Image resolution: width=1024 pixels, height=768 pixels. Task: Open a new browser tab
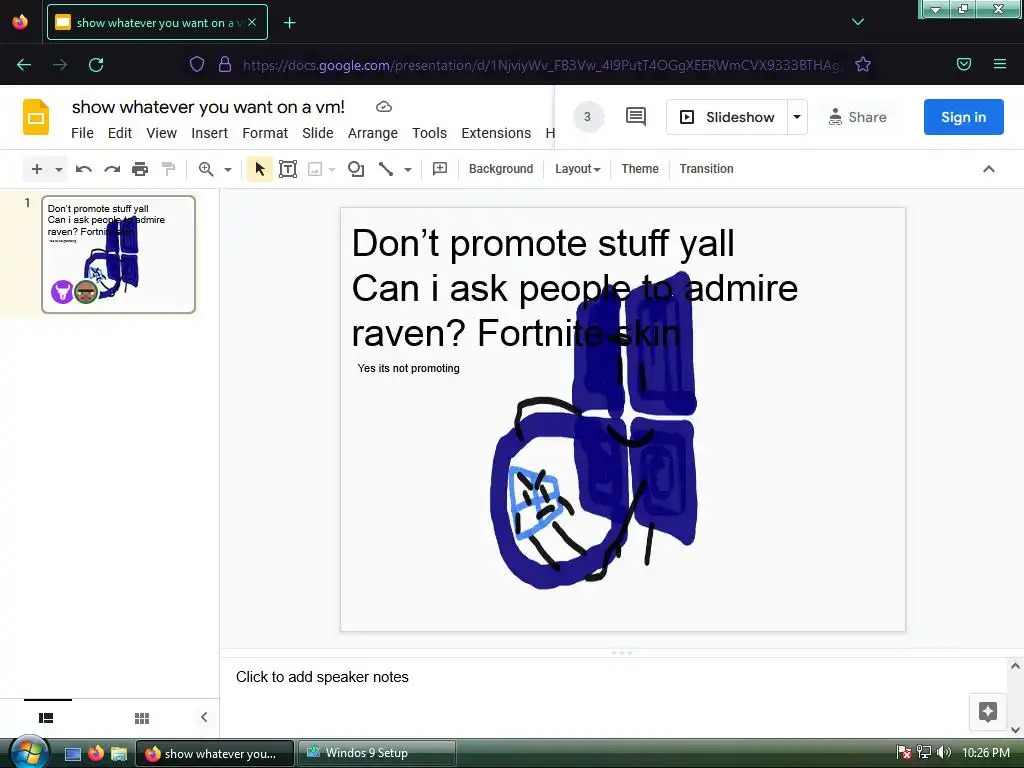[x=289, y=23]
